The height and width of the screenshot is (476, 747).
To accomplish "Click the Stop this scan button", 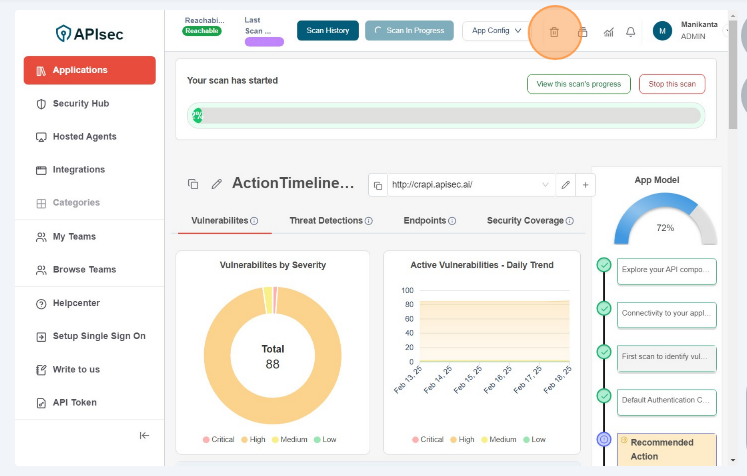I will click(x=671, y=84).
